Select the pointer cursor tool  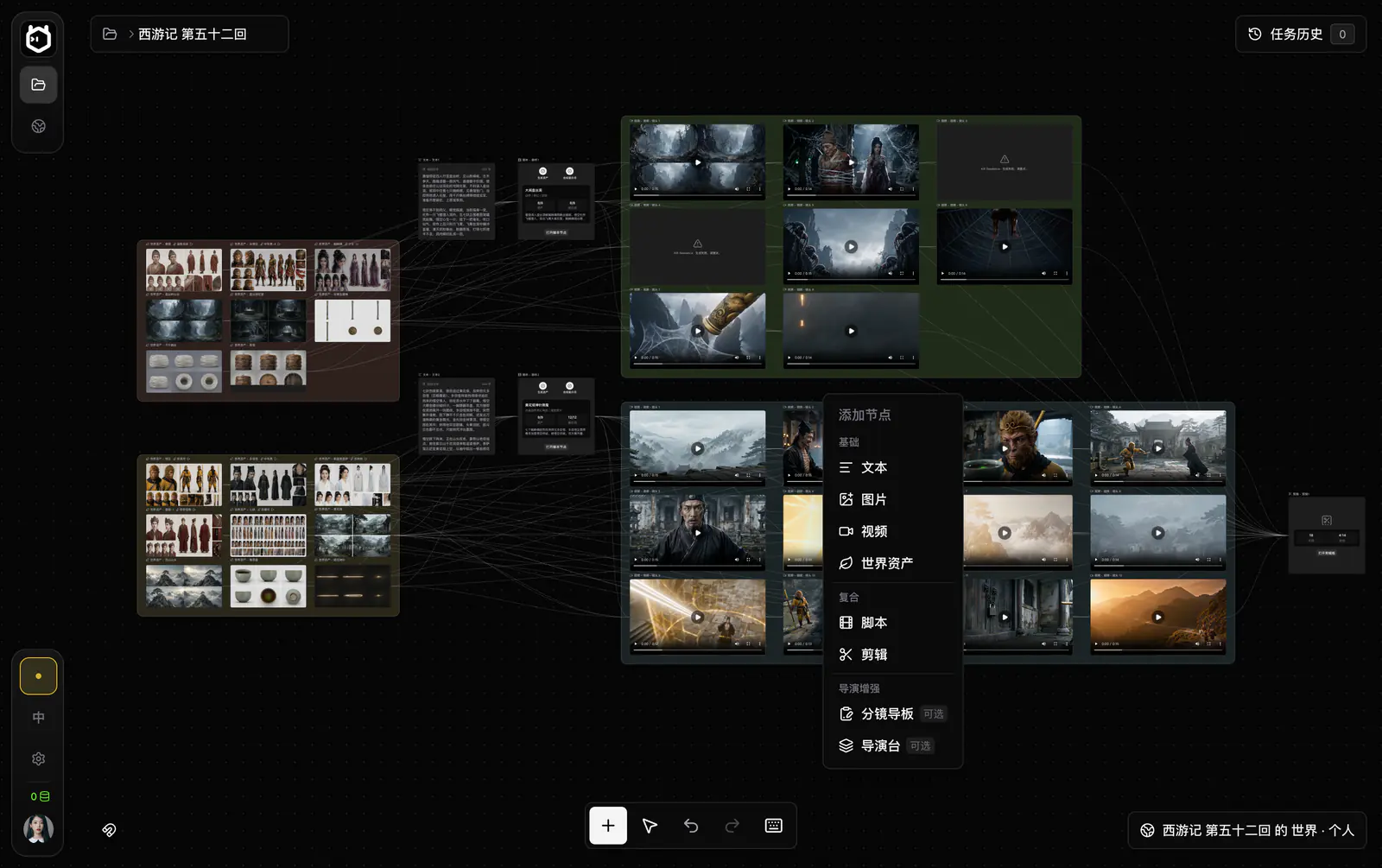coord(650,826)
